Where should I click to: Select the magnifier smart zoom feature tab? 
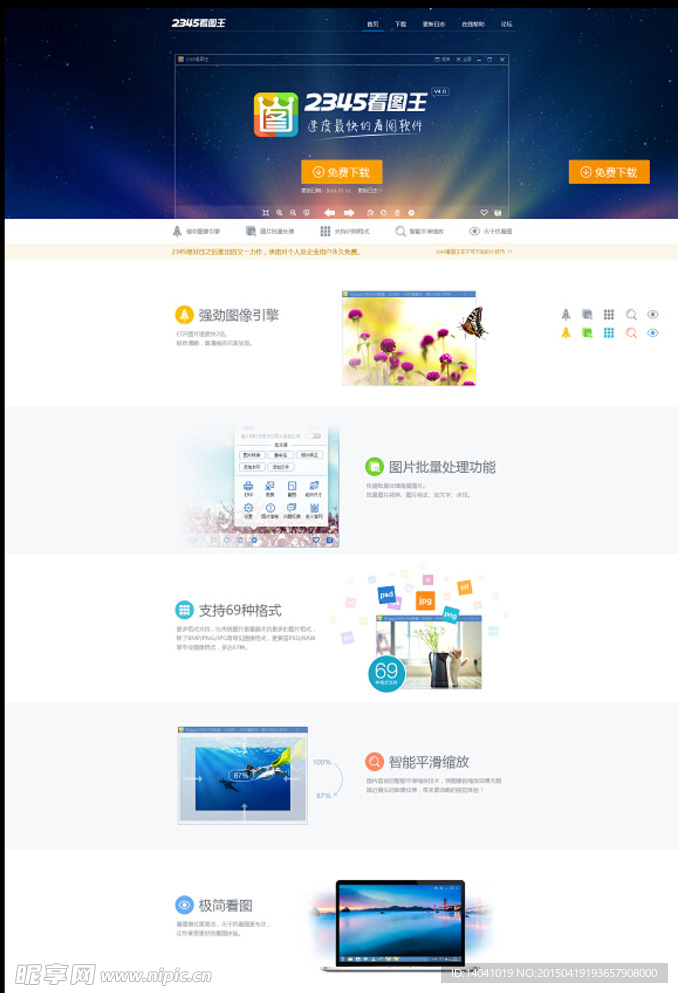(x=419, y=231)
